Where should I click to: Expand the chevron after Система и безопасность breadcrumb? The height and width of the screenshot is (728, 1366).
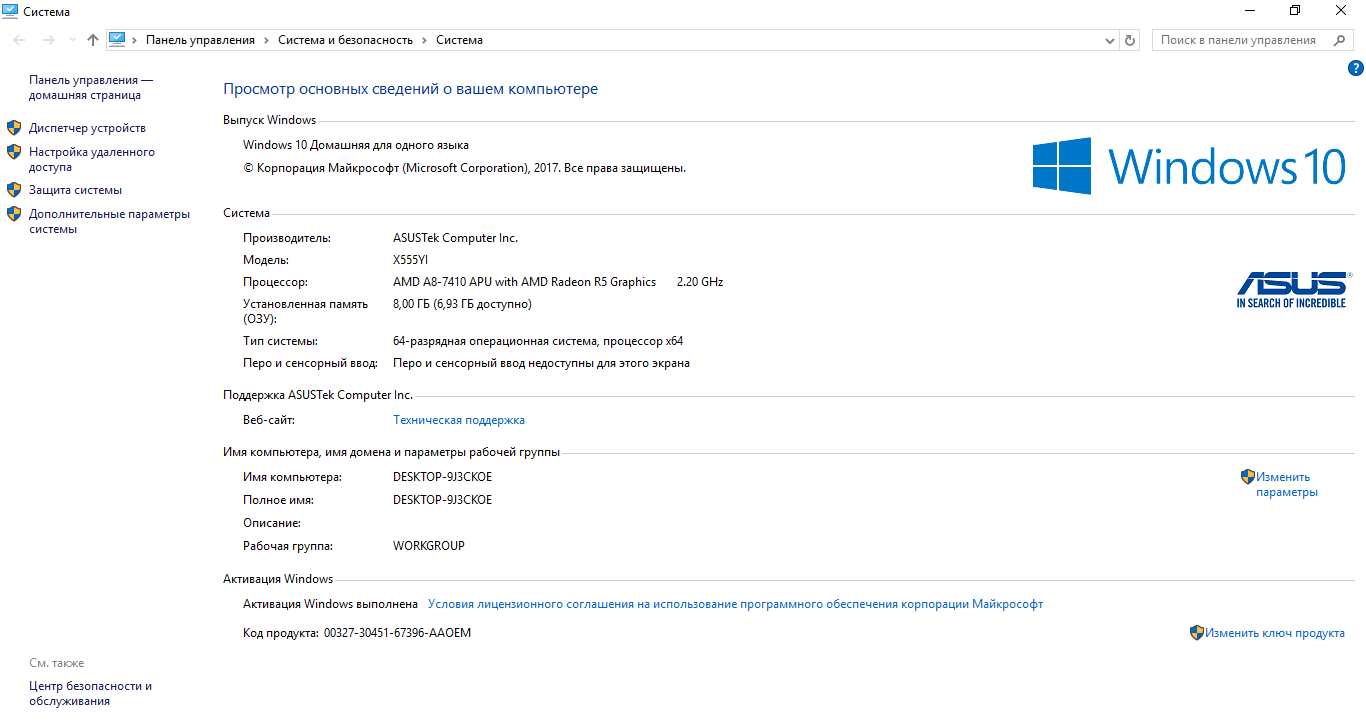coord(424,40)
